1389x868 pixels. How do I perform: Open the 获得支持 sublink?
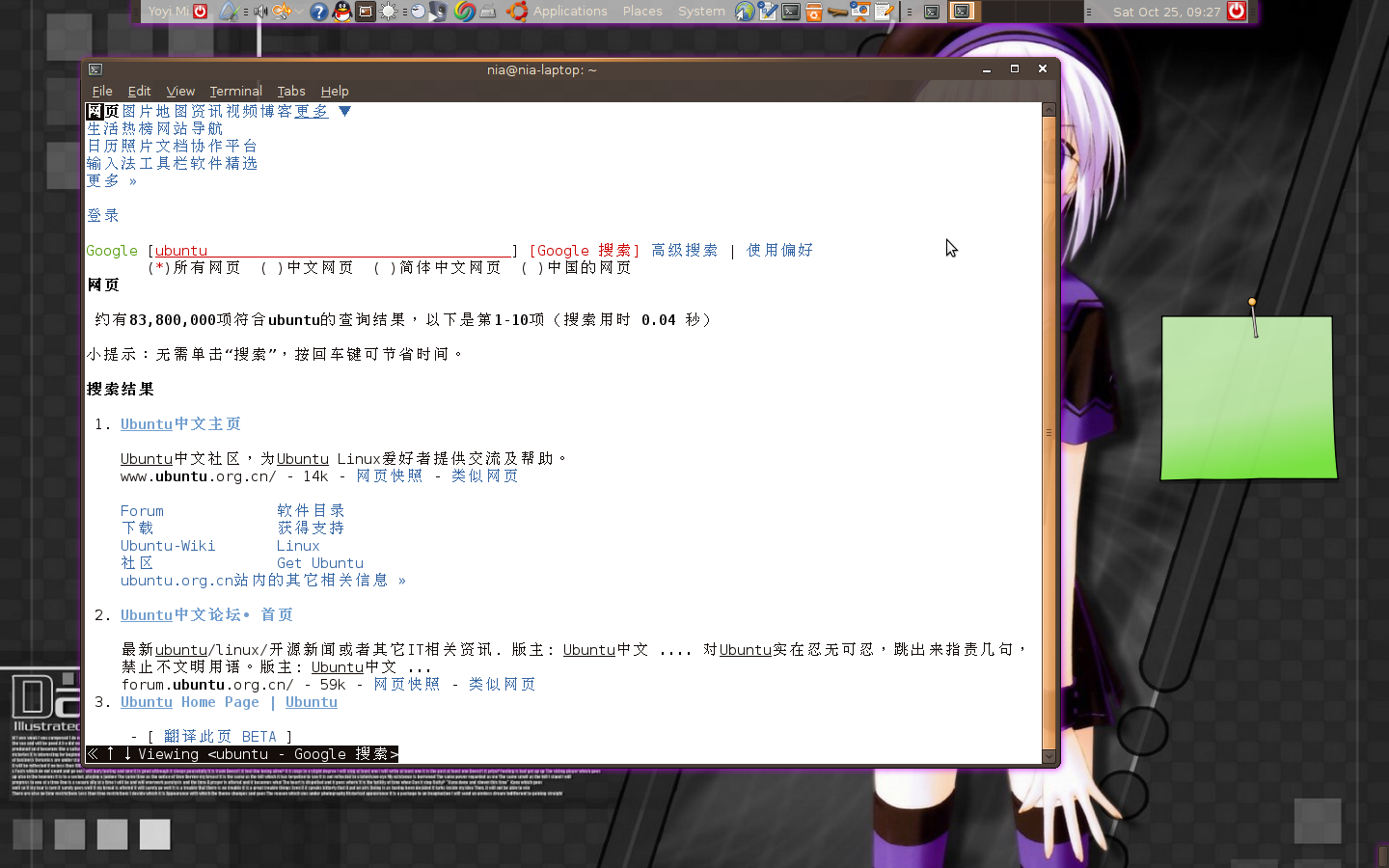311,529
